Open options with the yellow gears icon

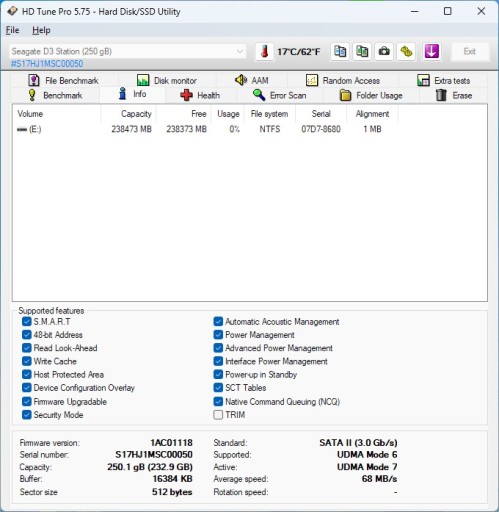[x=406, y=52]
